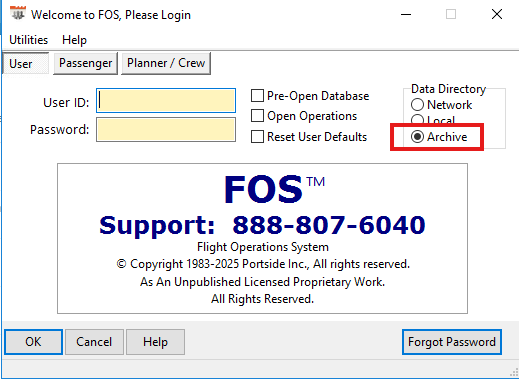
Task: Click the Cancel button
Action: (x=94, y=342)
